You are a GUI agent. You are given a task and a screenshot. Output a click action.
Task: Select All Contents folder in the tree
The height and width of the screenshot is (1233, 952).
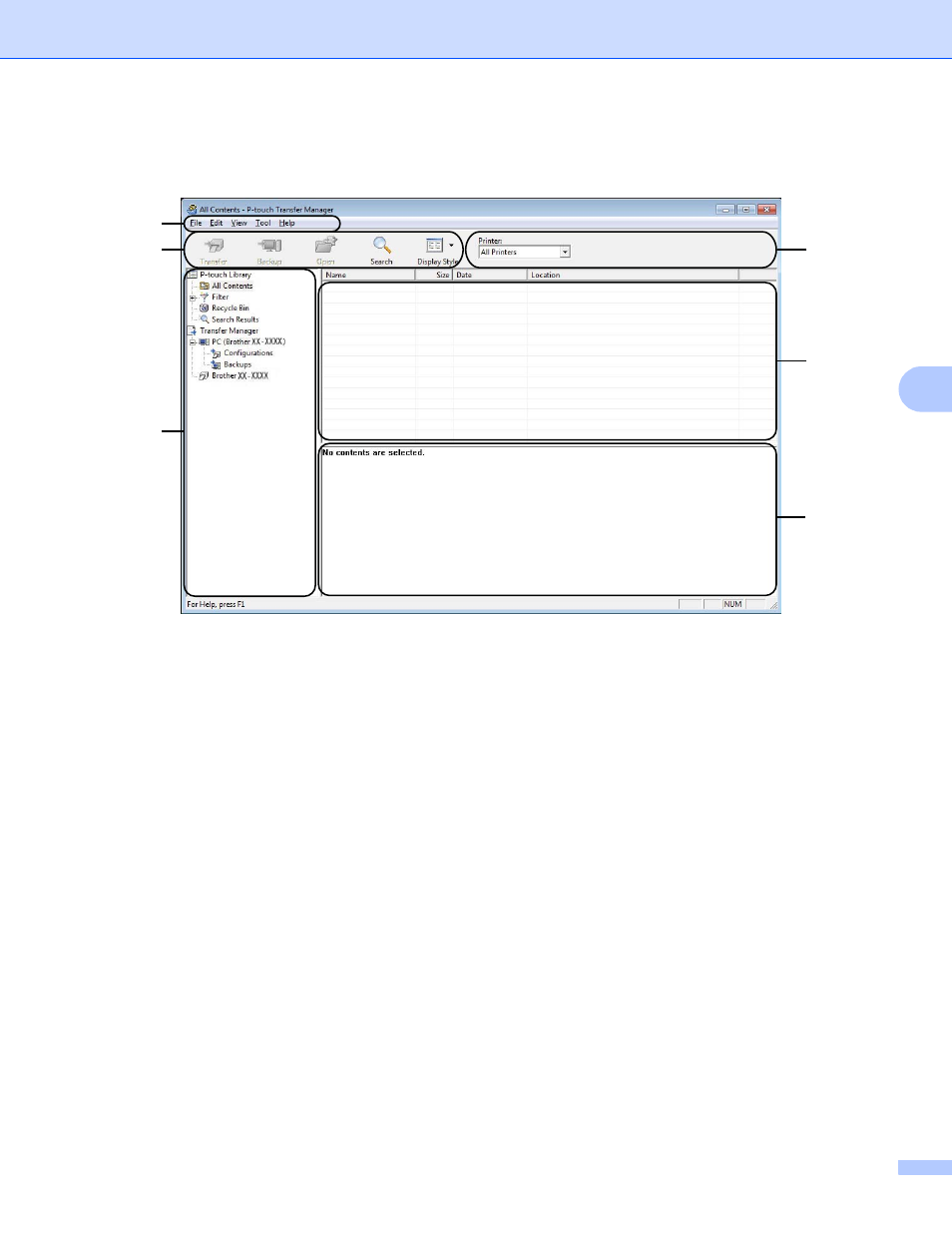coord(233,287)
